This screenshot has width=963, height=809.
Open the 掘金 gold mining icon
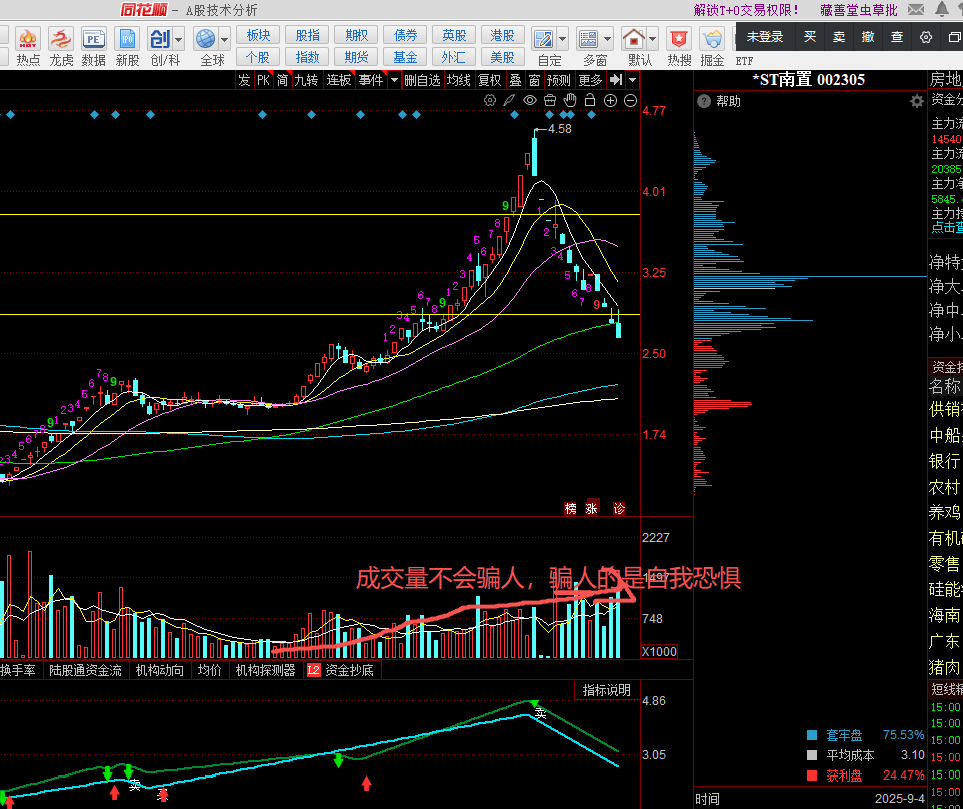click(712, 39)
